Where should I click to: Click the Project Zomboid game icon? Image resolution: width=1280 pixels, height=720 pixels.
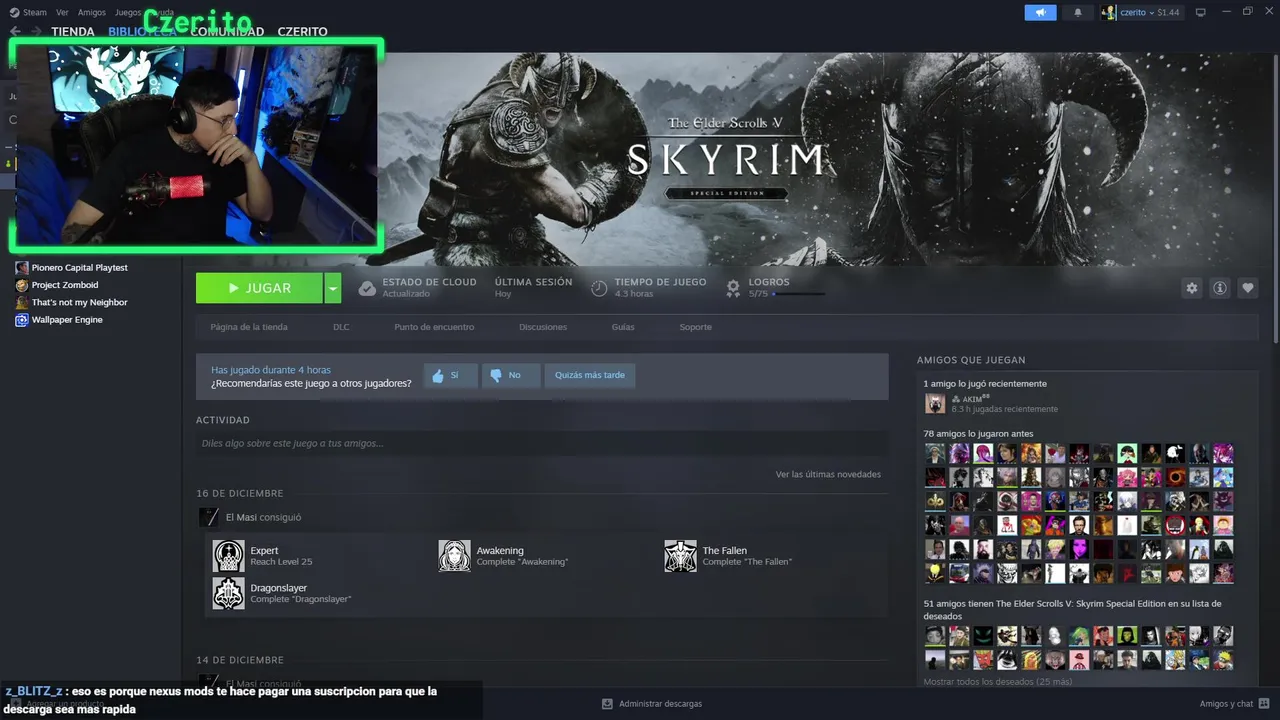pyautogui.click(x=22, y=285)
